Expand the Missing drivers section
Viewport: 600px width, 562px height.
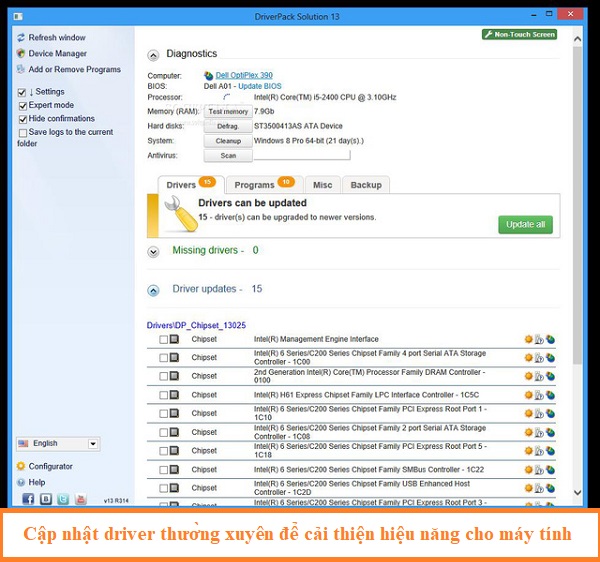153,251
